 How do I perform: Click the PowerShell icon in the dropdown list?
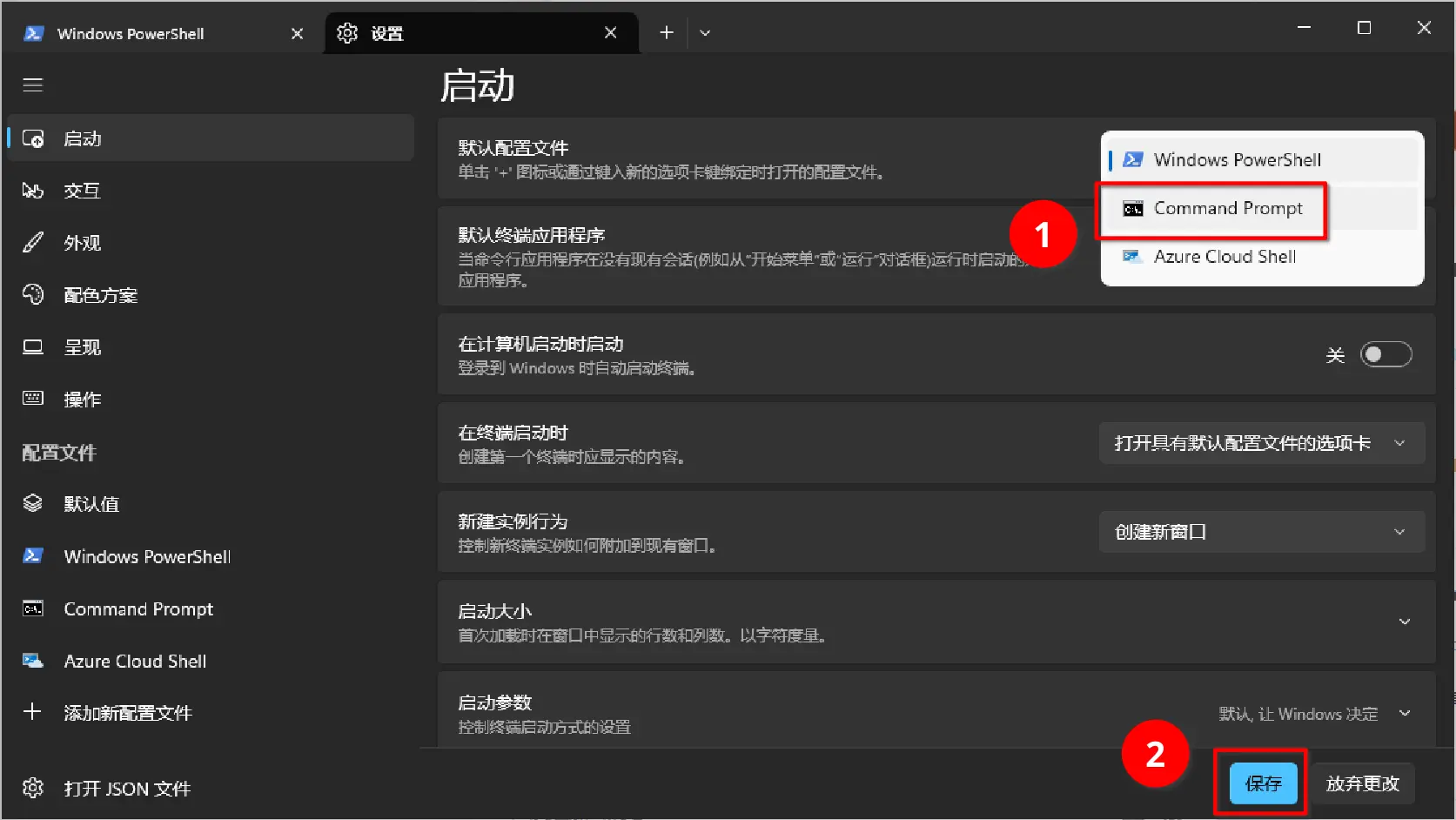1133,159
